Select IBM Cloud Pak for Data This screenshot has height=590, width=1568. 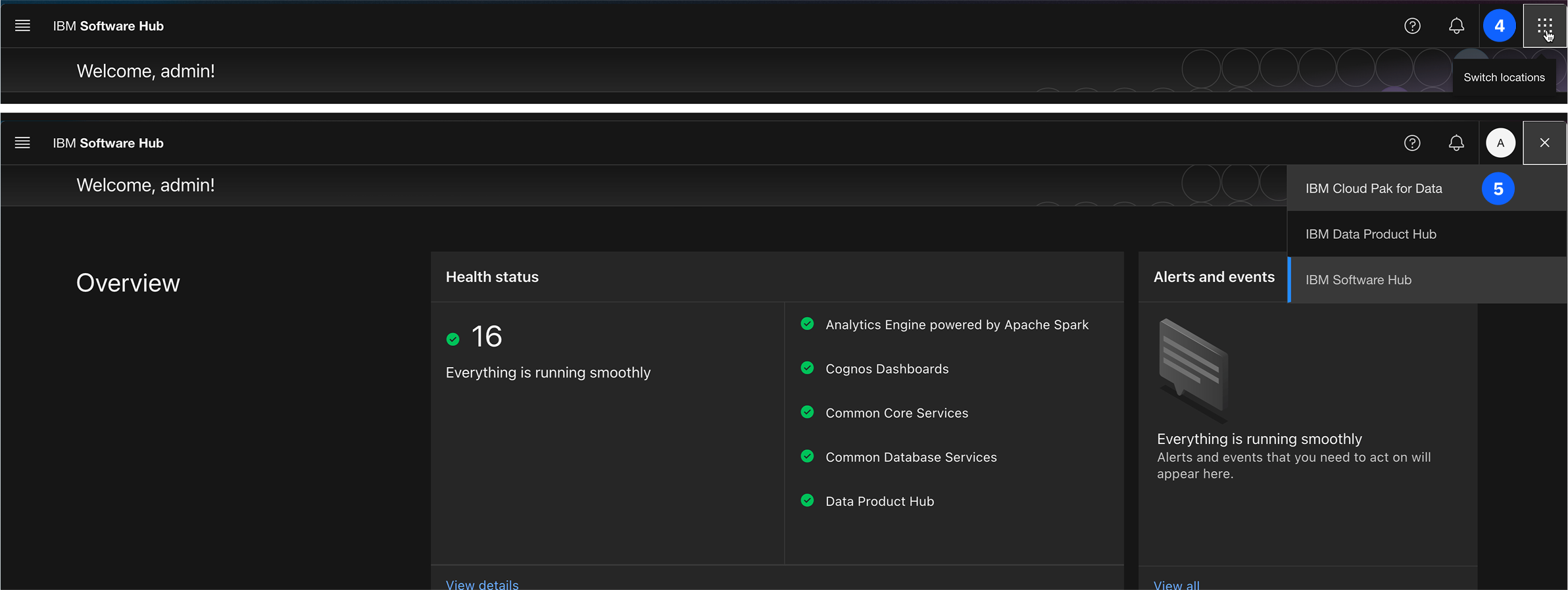[1373, 189]
